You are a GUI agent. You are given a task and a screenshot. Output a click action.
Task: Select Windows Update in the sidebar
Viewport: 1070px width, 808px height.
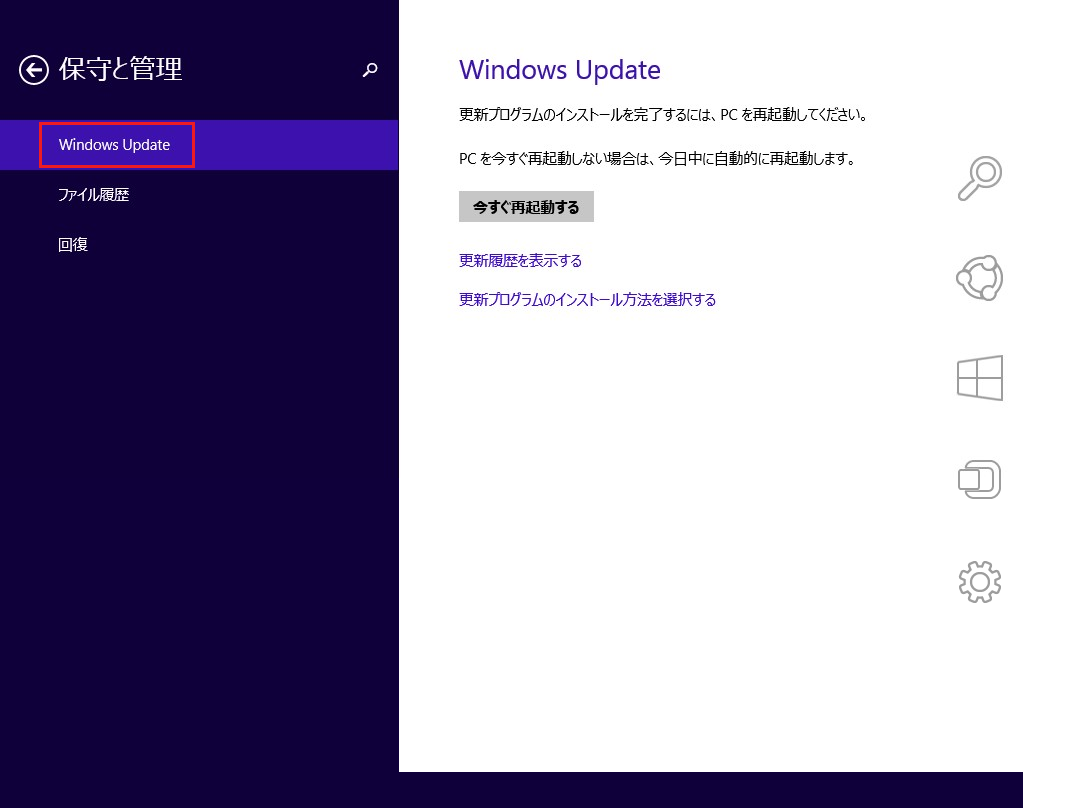tap(115, 145)
